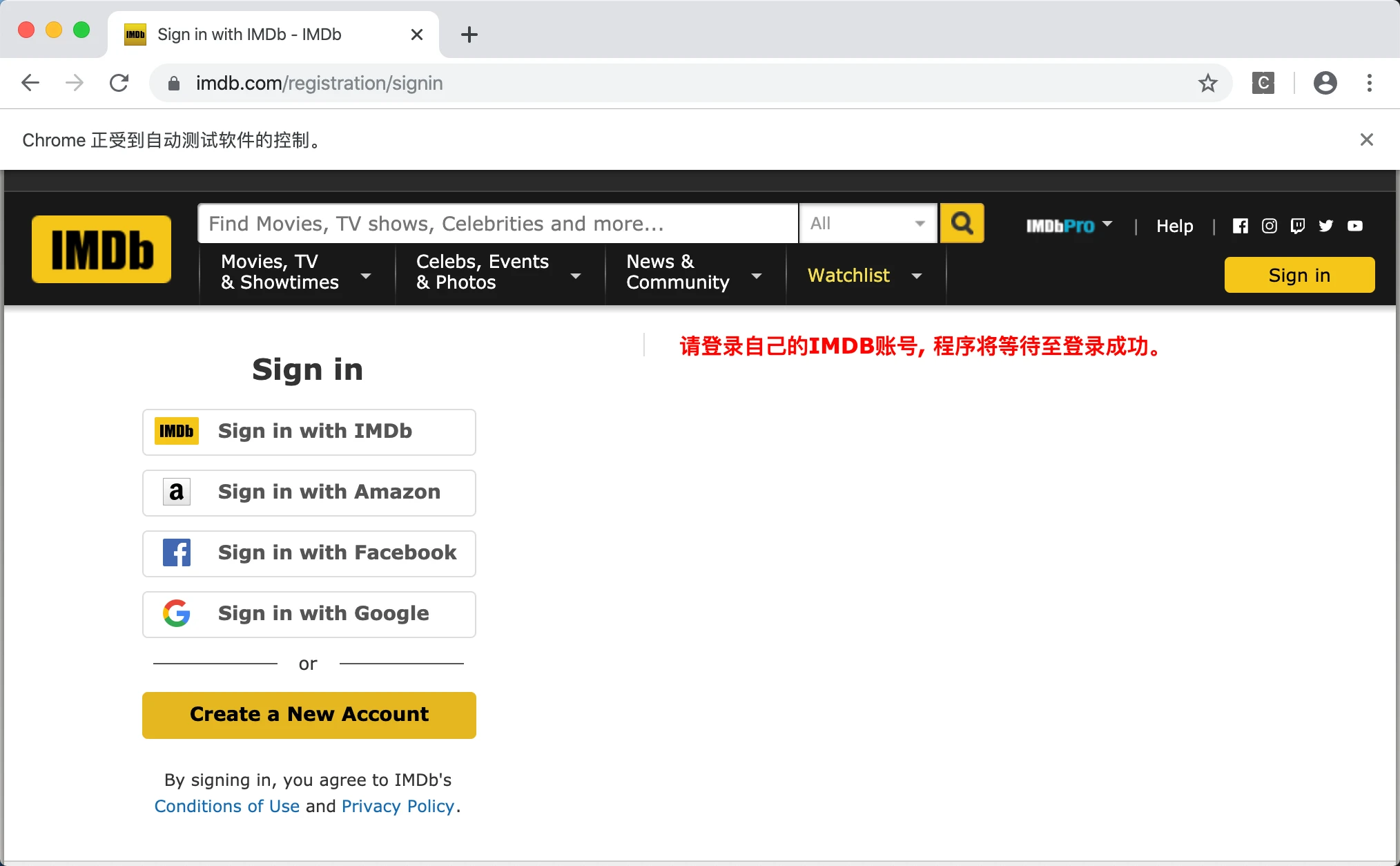This screenshot has height=866, width=1400.
Task: Click the address bar URL
Action: coord(320,83)
